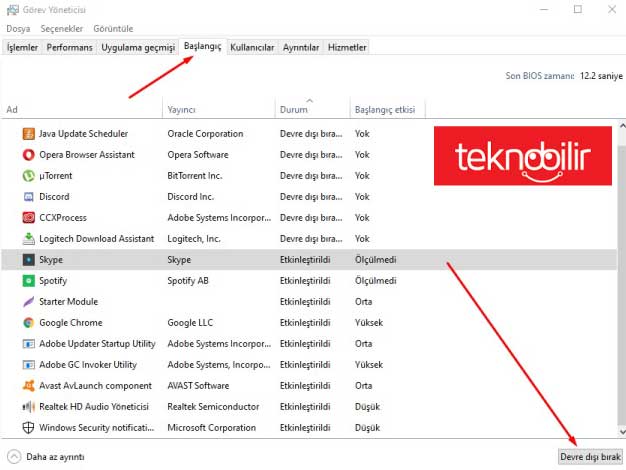Click the AVAST Software publisher cell
Viewport: 626px width, 470px height.
198,386
